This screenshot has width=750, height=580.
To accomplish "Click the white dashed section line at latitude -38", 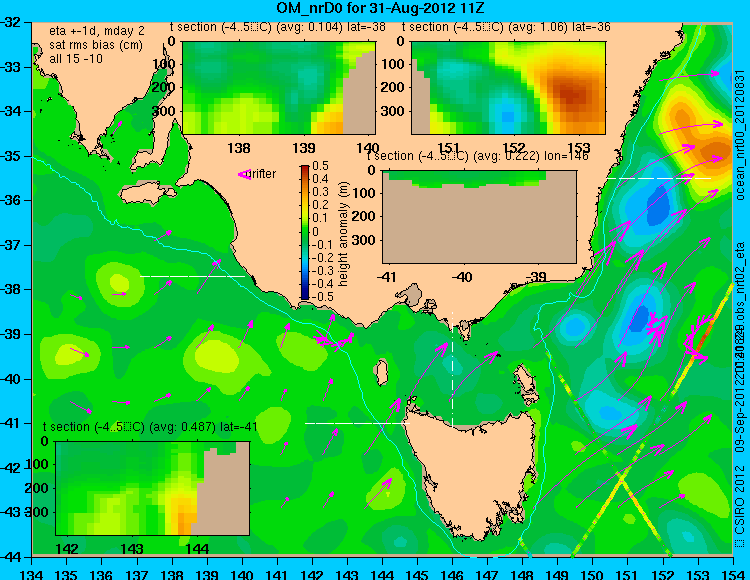I will (192, 276).
